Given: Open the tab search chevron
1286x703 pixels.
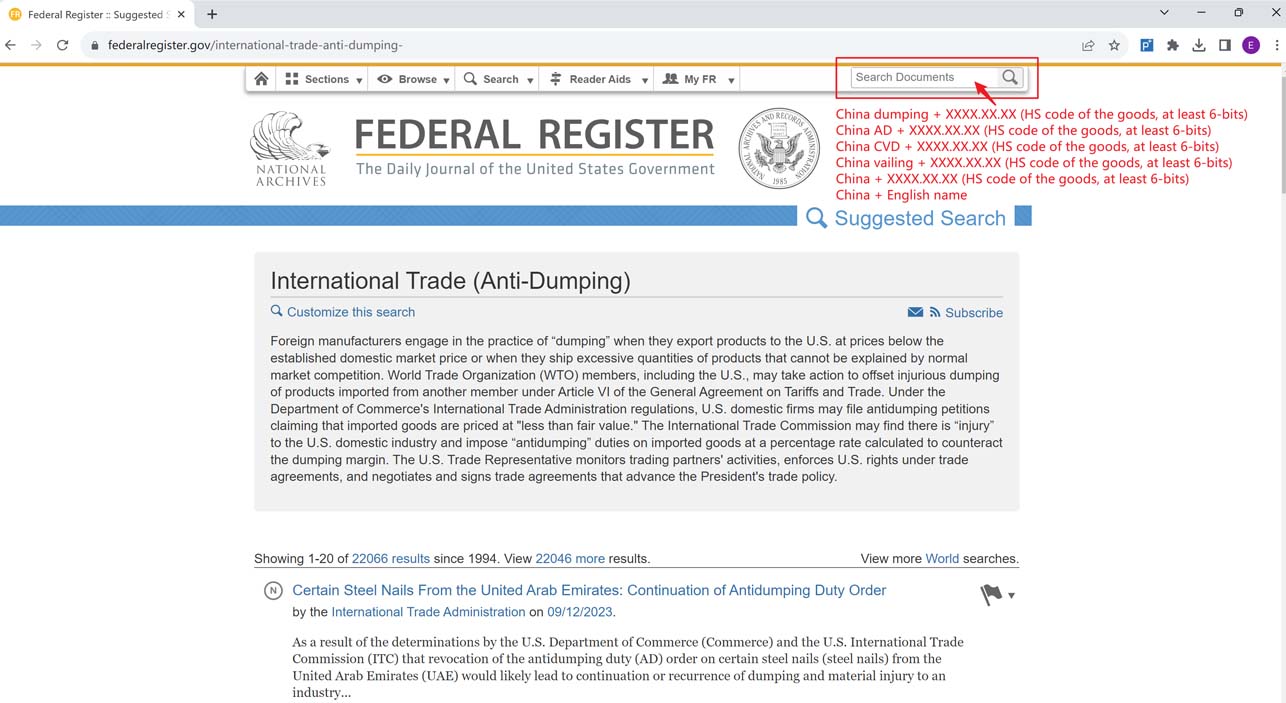Looking at the screenshot, I should 1164,13.
